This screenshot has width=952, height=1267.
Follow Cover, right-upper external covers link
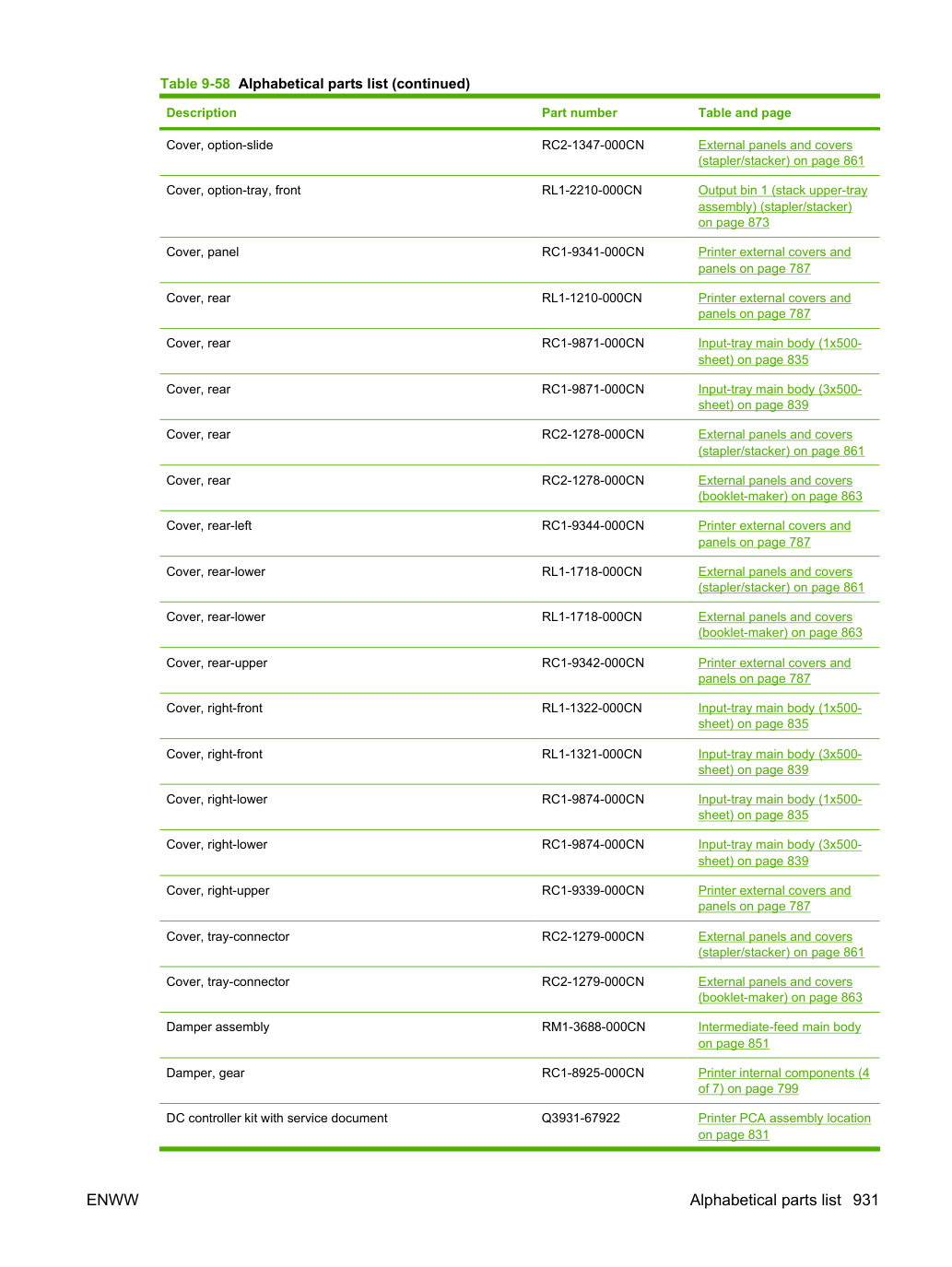774,898
